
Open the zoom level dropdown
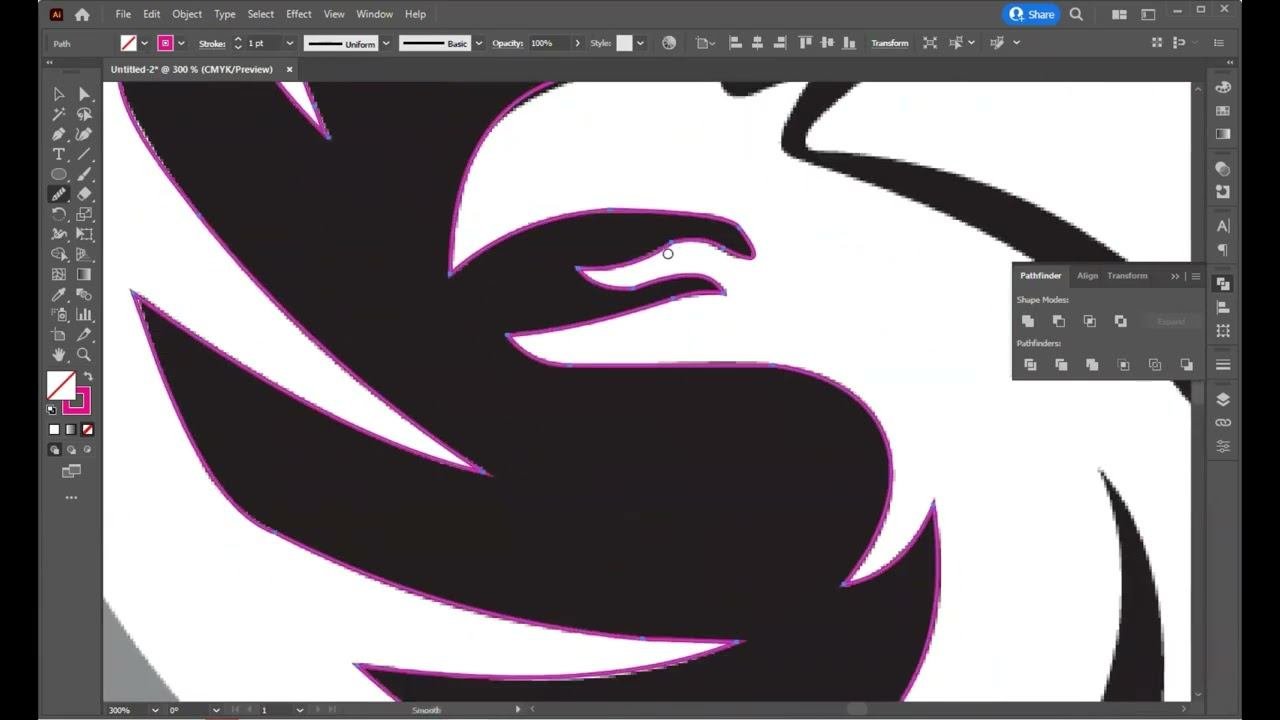(x=156, y=710)
